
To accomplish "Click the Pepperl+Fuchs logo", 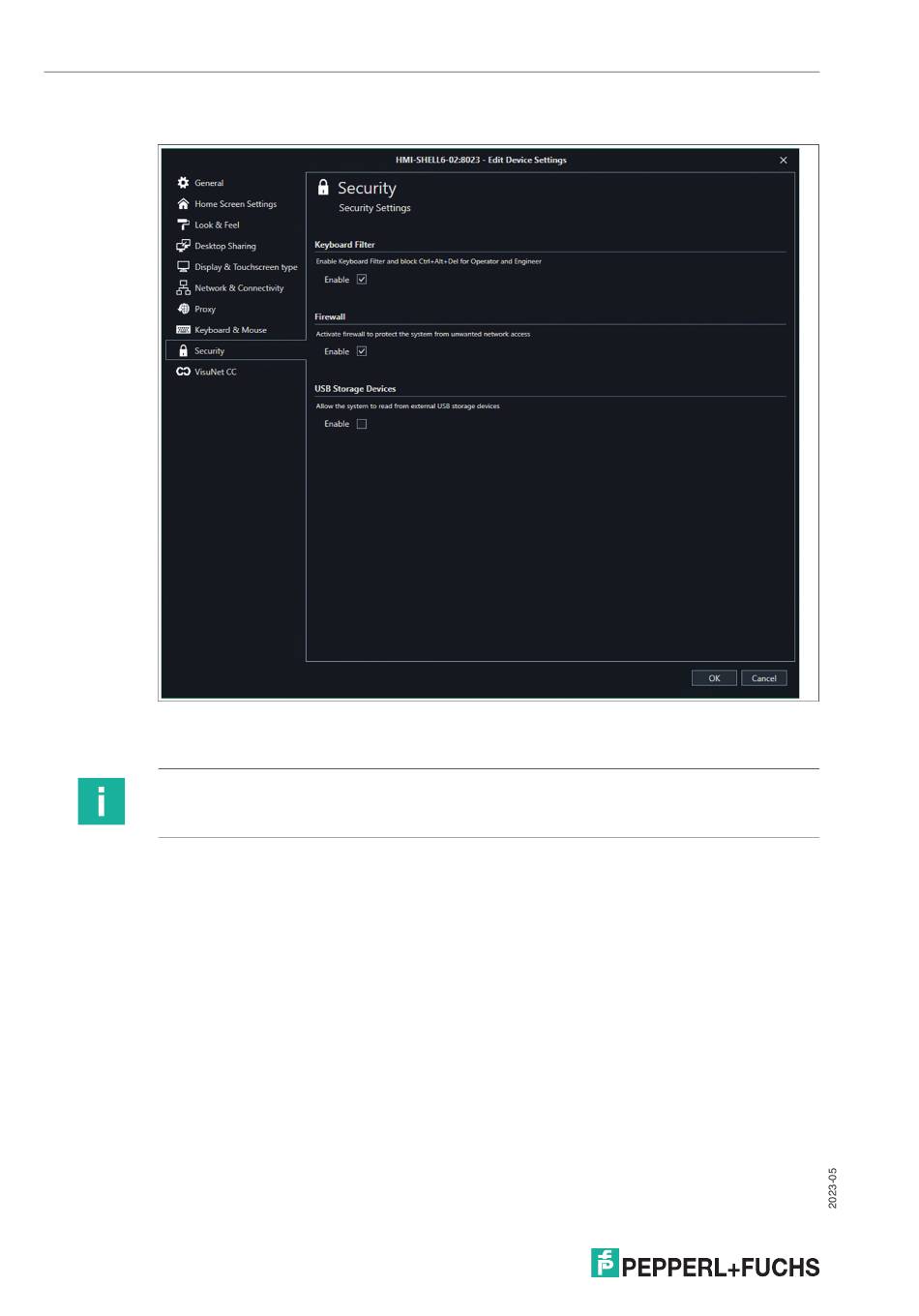I will click(x=705, y=1264).
